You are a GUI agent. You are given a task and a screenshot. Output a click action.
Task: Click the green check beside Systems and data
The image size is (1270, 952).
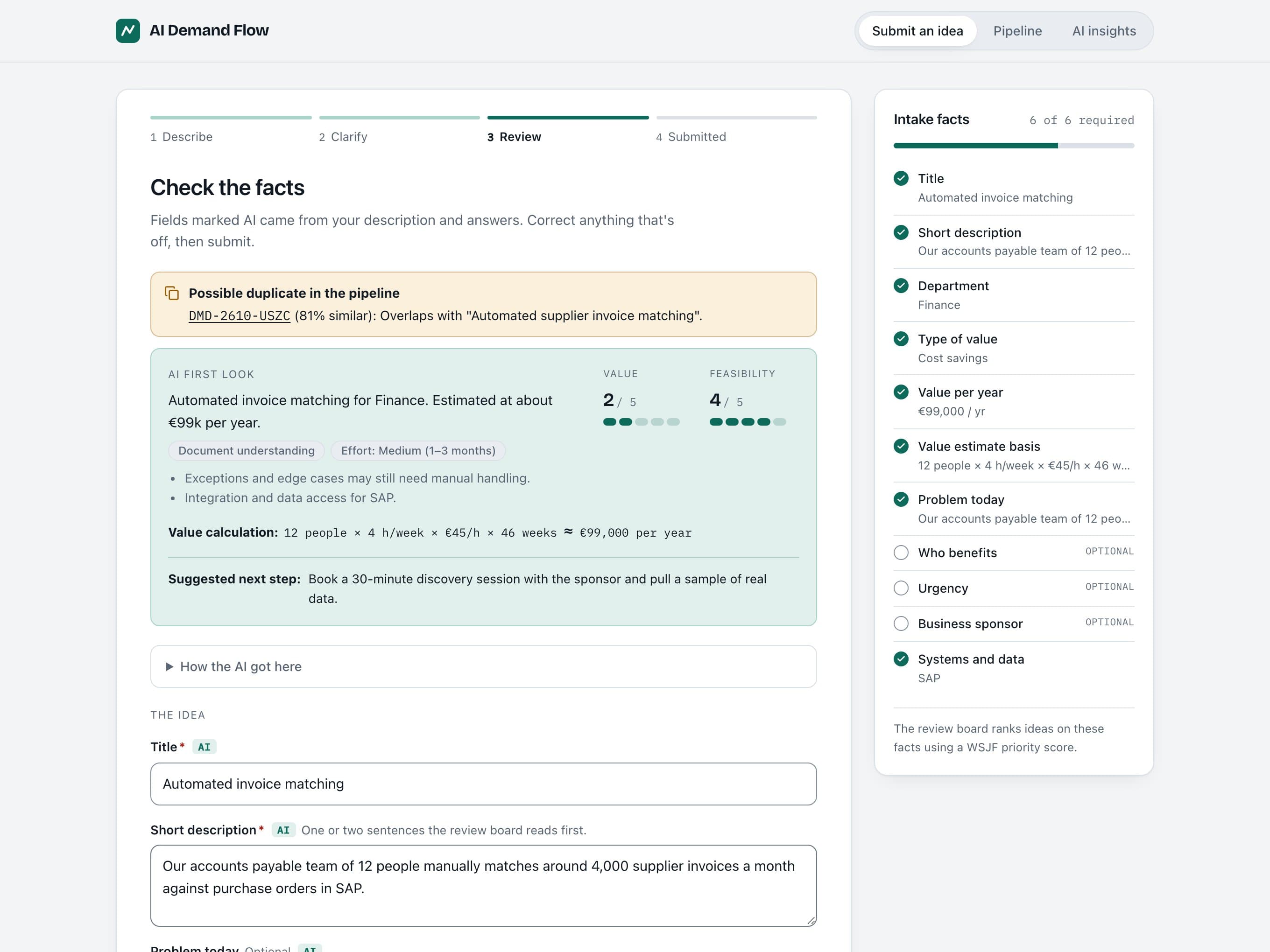click(x=901, y=659)
